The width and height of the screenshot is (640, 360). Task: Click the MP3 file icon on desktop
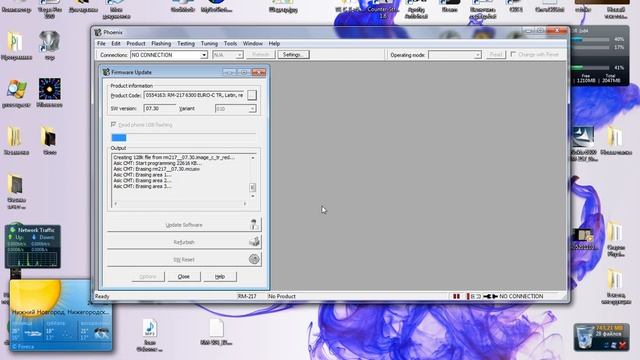pyautogui.click(x=150, y=329)
